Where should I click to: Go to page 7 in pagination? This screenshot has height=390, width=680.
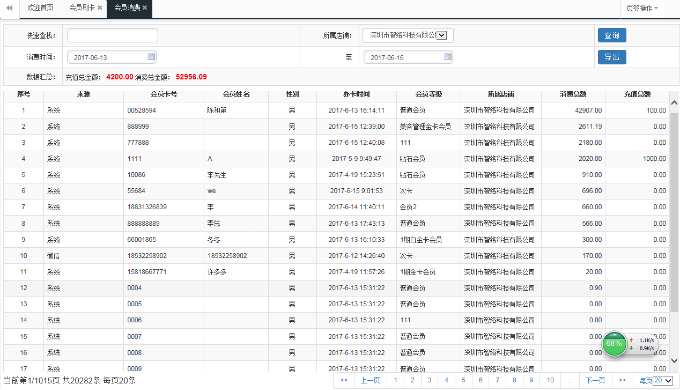(497, 380)
